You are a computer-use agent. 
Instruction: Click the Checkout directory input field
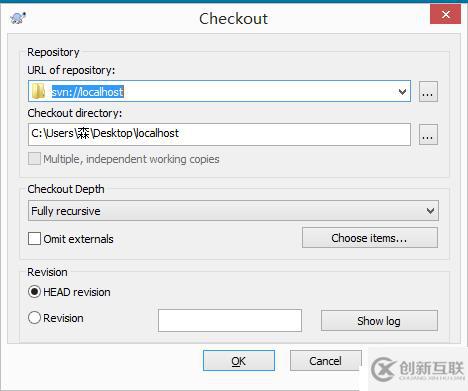219,134
